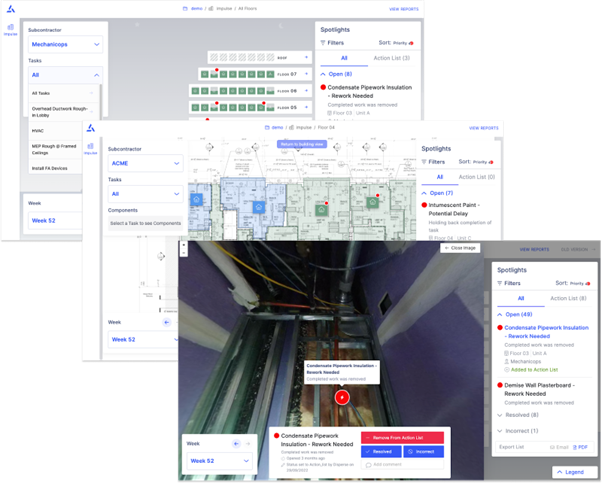The width and height of the screenshot is (602, 483).
Task: Click the red dot above the third unit on FLOOR 07
Action: point(217,70)
